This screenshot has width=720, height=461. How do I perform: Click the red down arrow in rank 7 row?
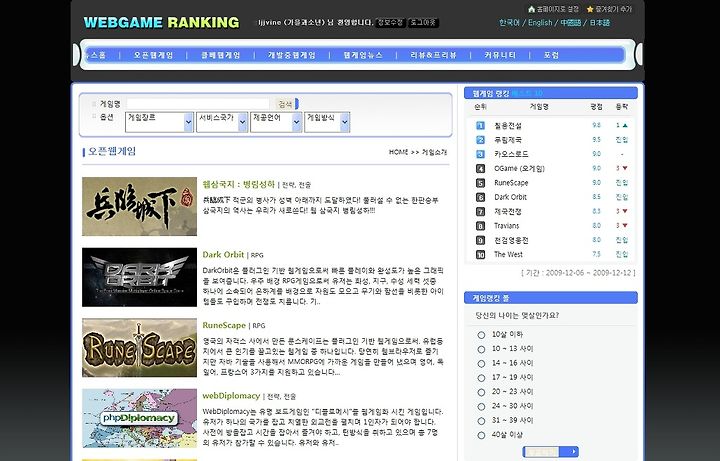click(625, 211)
